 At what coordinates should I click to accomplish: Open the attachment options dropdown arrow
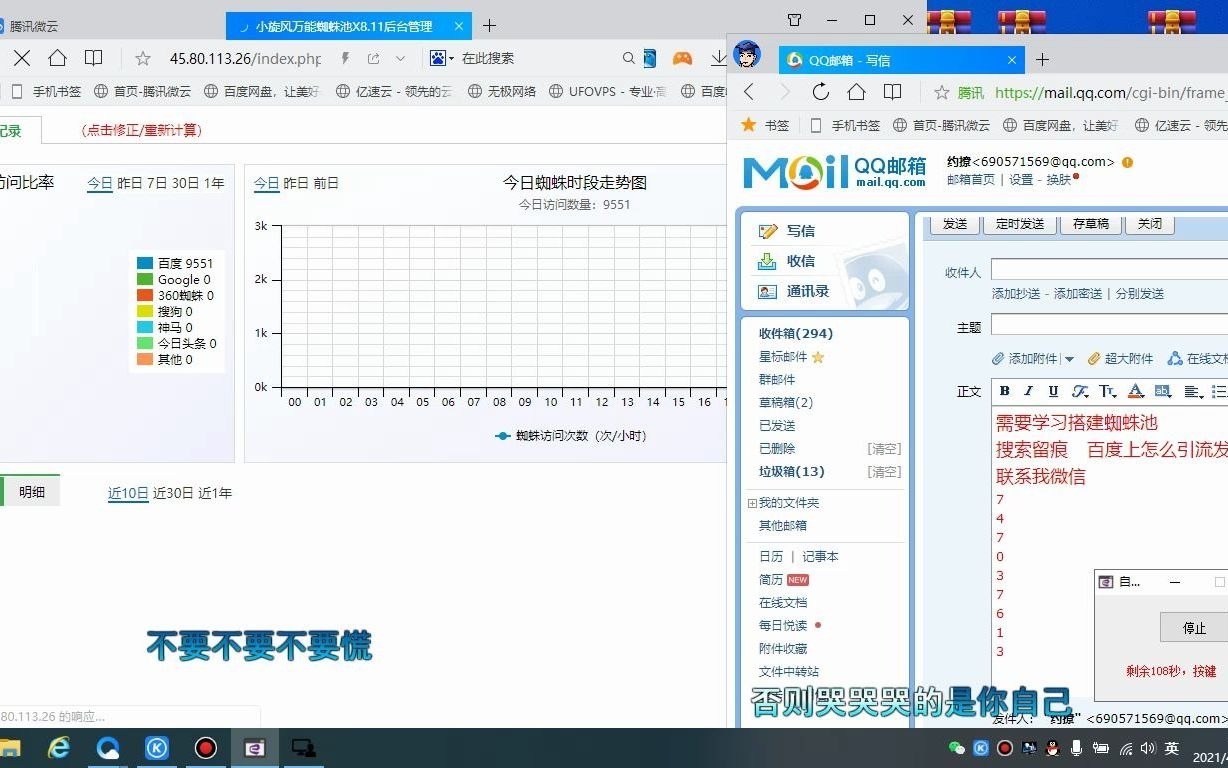[1069, 358]
